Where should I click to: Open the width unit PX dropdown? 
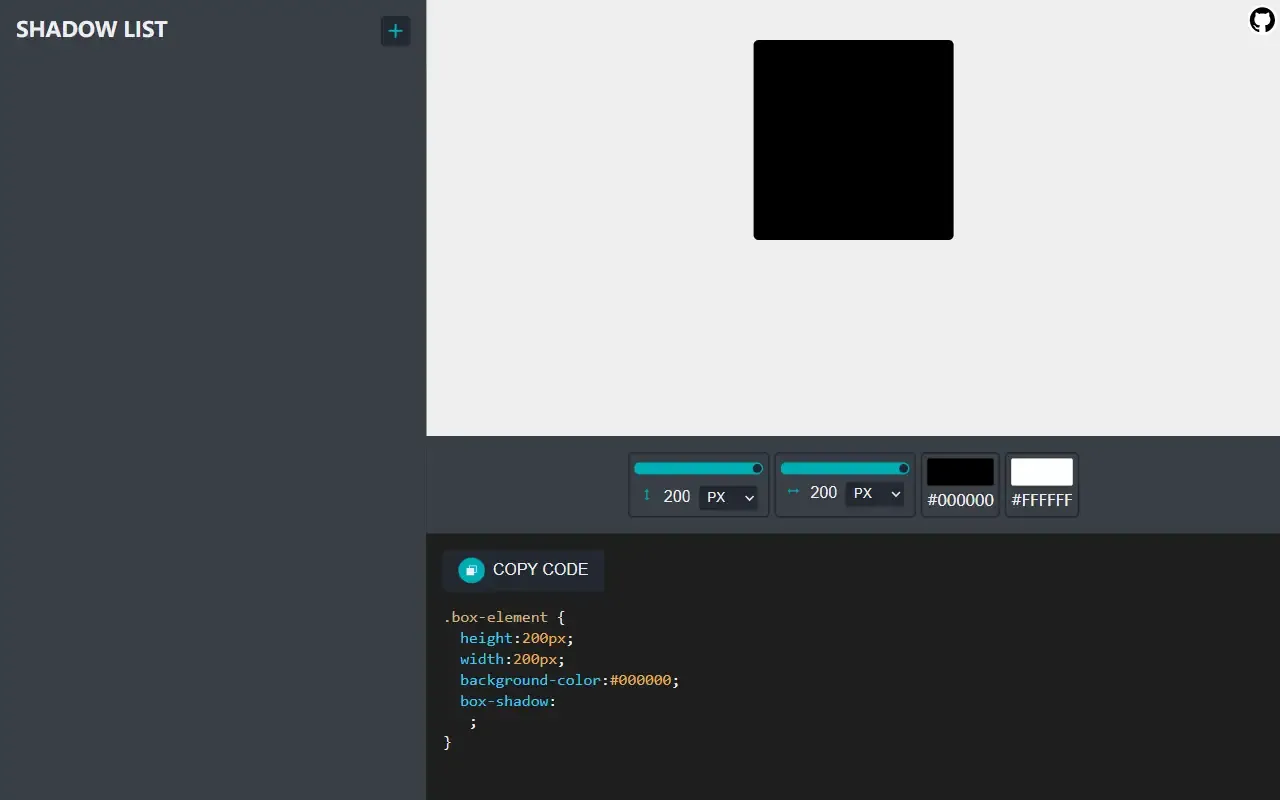(875, 493)
